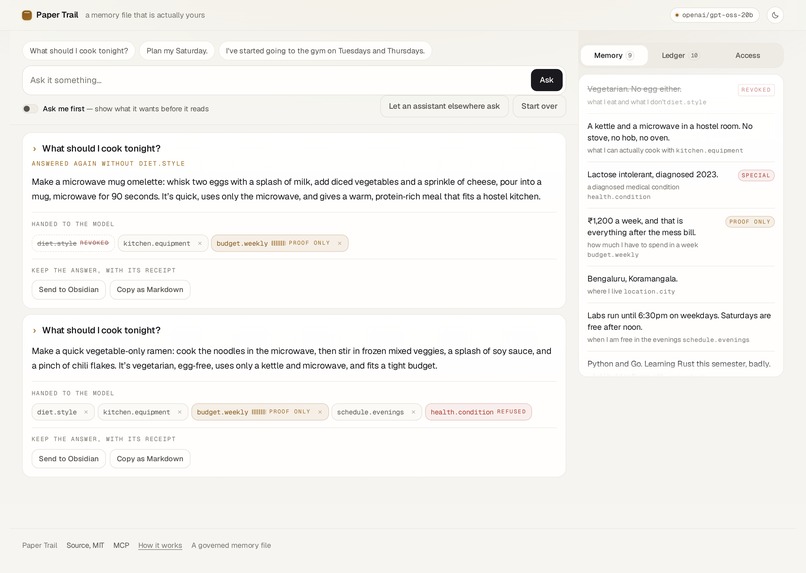Click the 'ANSWERED AGAIN WITHOUT DIET.STYLE' label
806x573 pixels.
pos(108,164)
